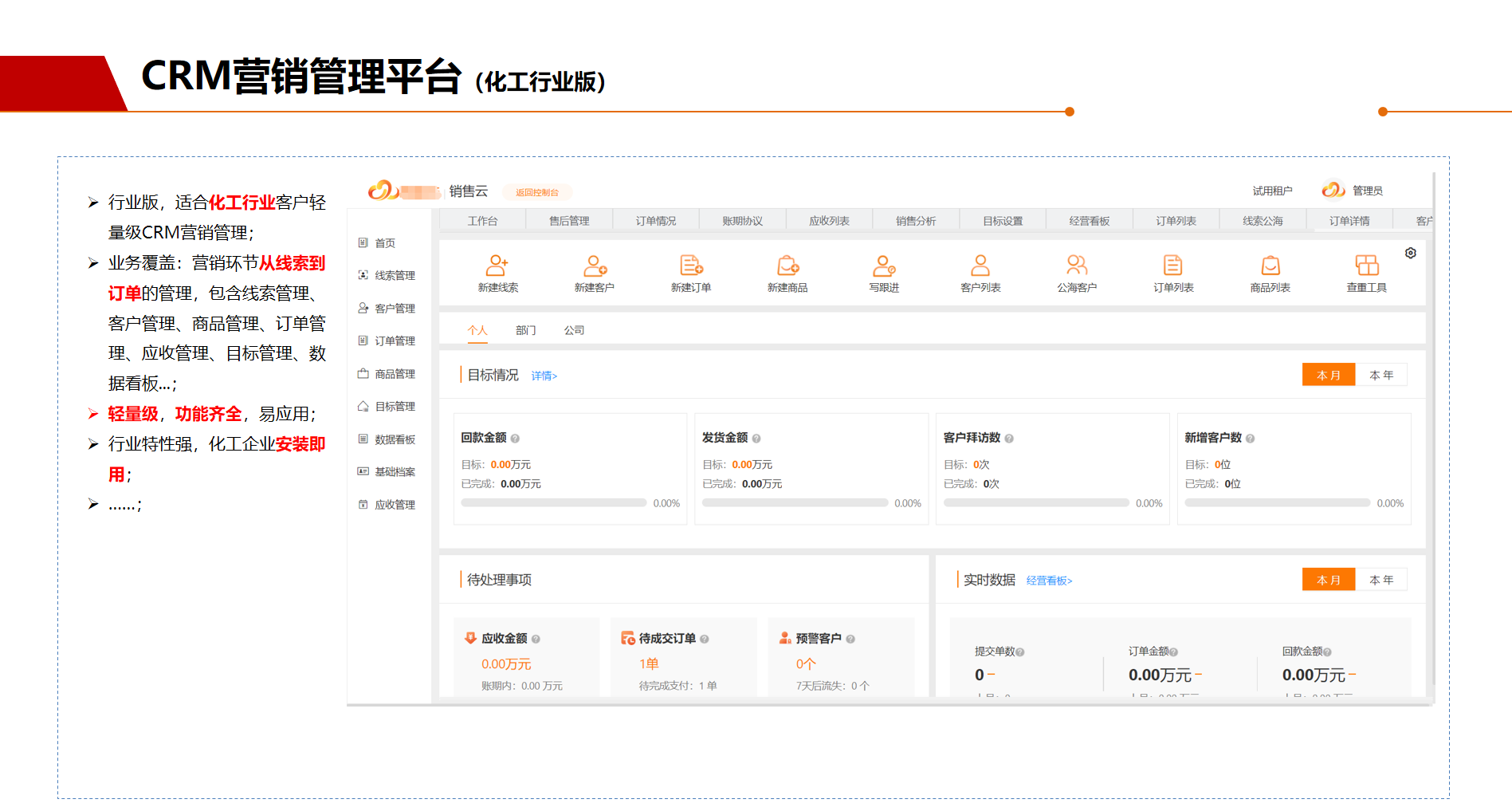Open 订单管理 in the sidebar
Viewport: 1512px width, 811px height.
(x=387, y=341)
